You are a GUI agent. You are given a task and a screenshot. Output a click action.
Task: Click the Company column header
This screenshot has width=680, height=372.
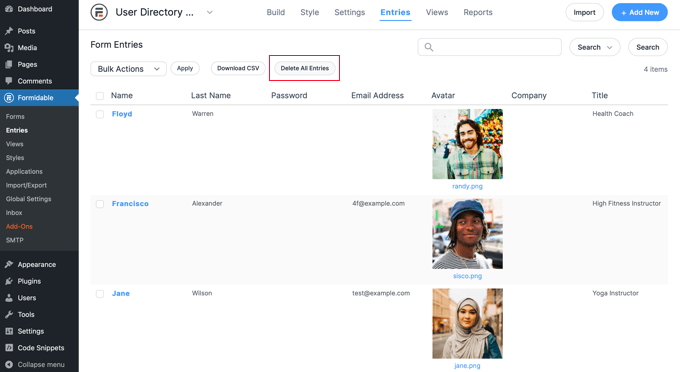tap(529, 95)
